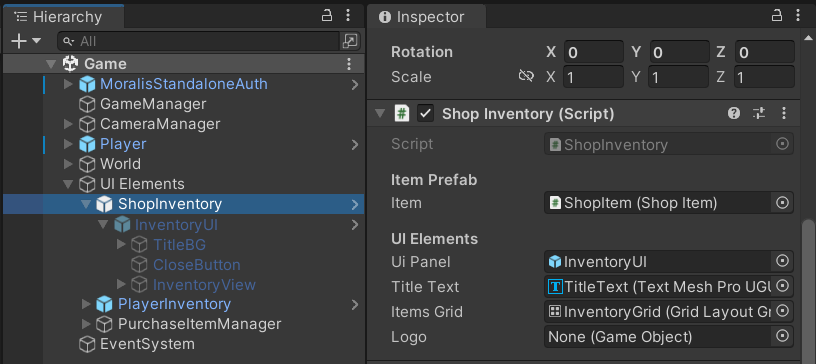Click the Hierarchy panel lock icon

click(327, 16)
